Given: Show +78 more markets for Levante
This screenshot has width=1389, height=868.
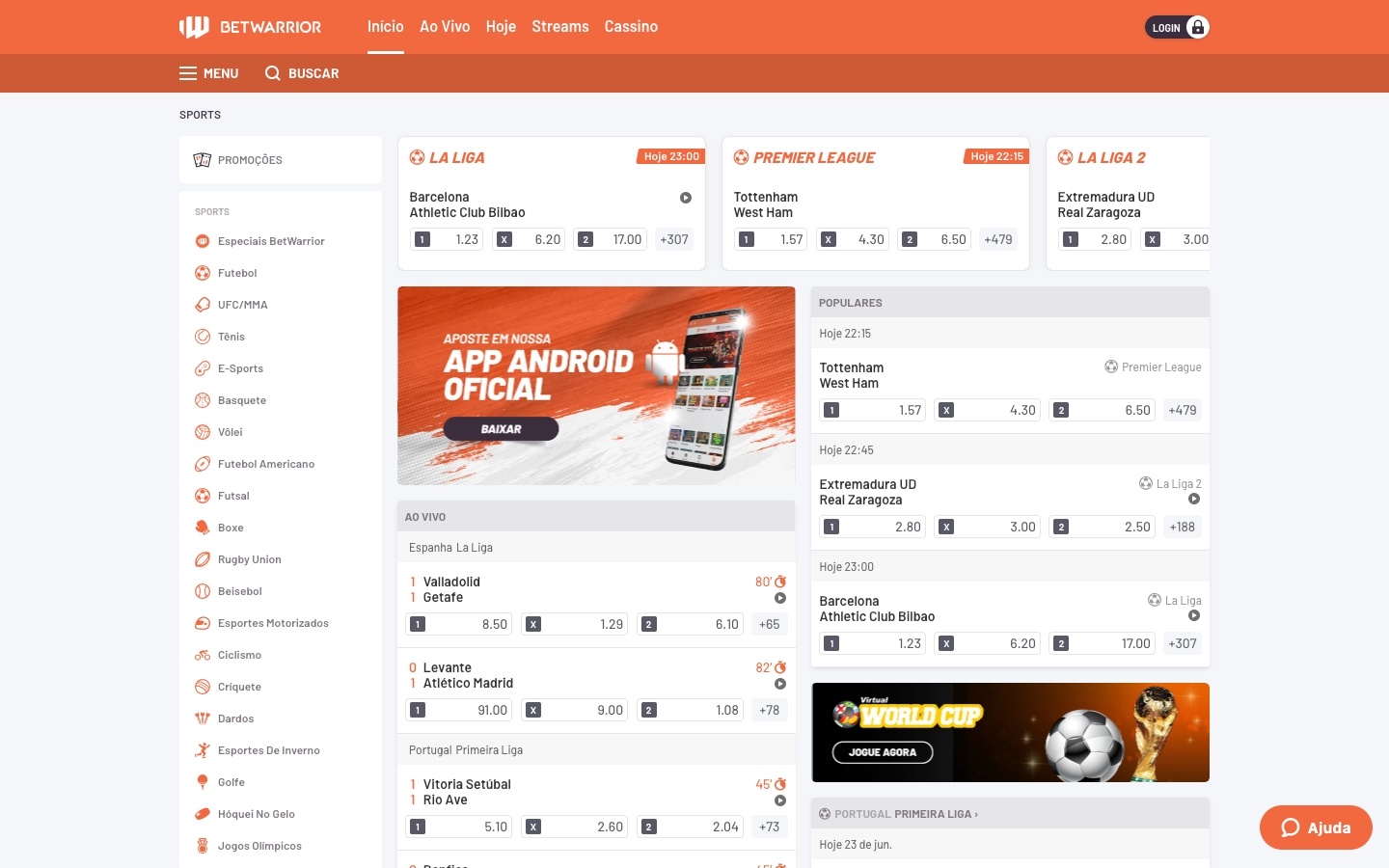Looking at the screenshot, I should click(x=770, y=710).
